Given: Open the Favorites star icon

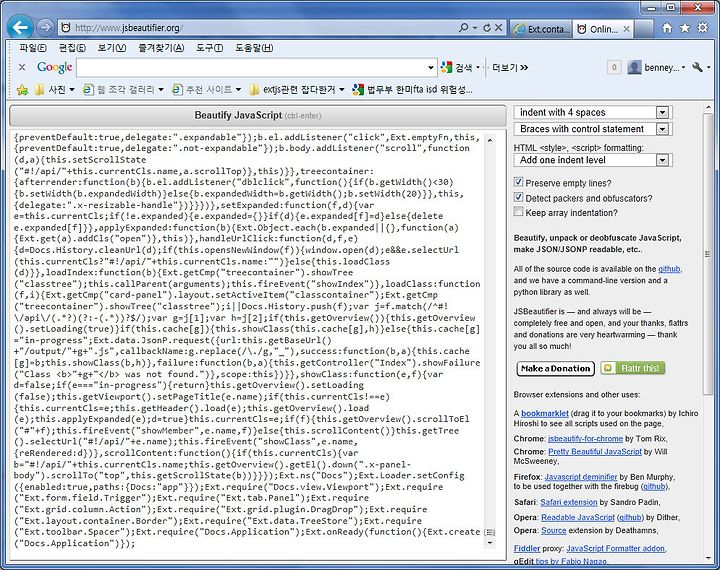Looking at the screenshot, I should [x=685, y=28].
